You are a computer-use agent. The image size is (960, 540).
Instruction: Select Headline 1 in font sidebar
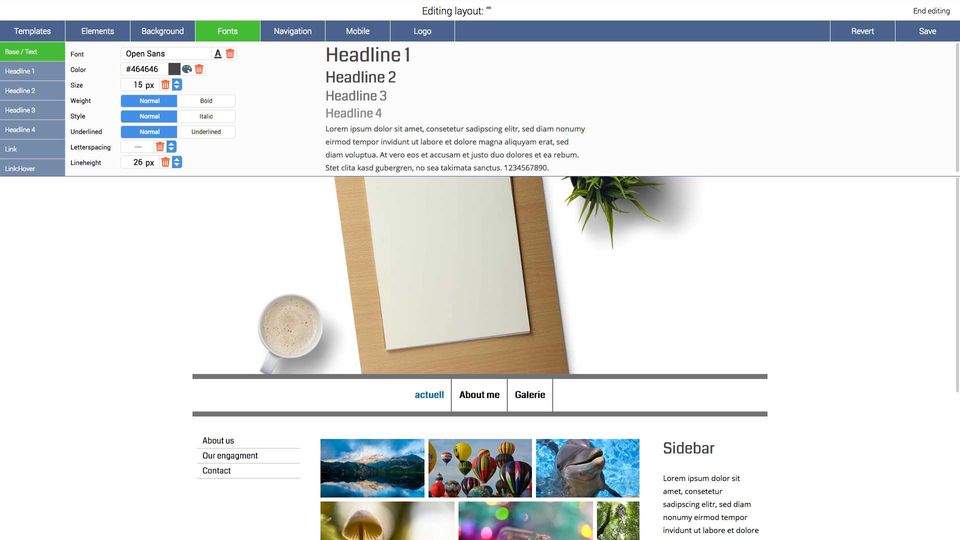click(32, 71)
